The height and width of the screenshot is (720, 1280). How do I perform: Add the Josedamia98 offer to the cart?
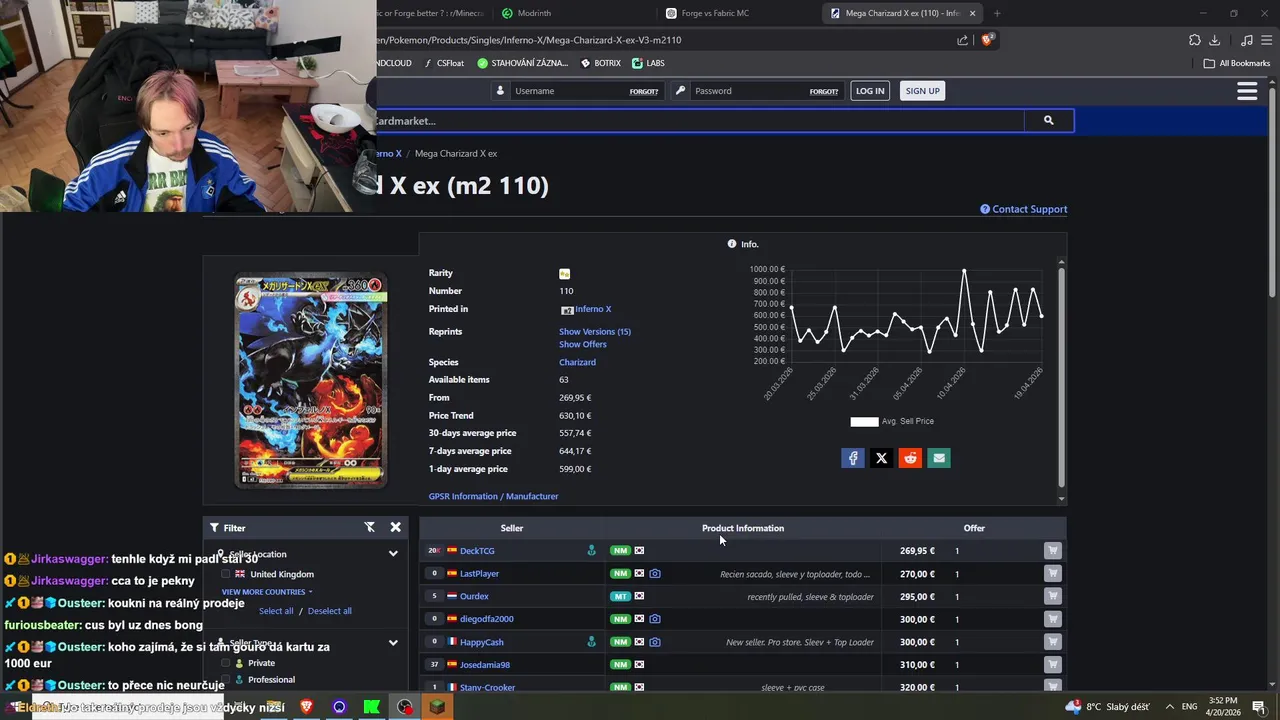[x=1052, y=665]
